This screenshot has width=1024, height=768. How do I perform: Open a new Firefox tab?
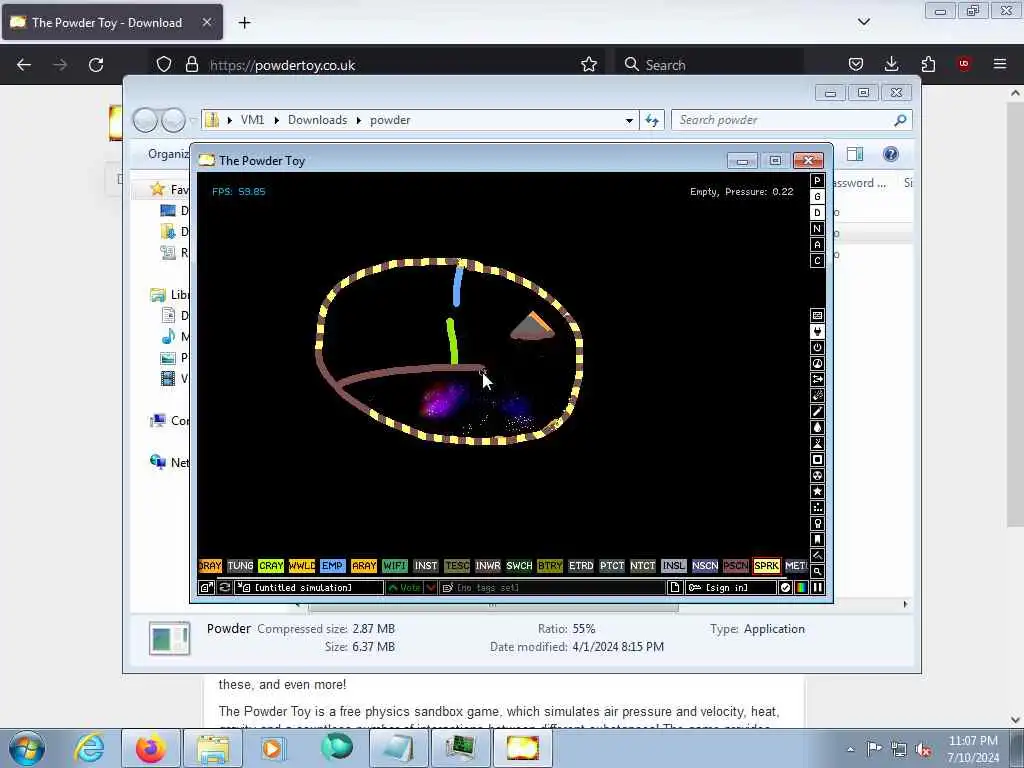[244, 23]
